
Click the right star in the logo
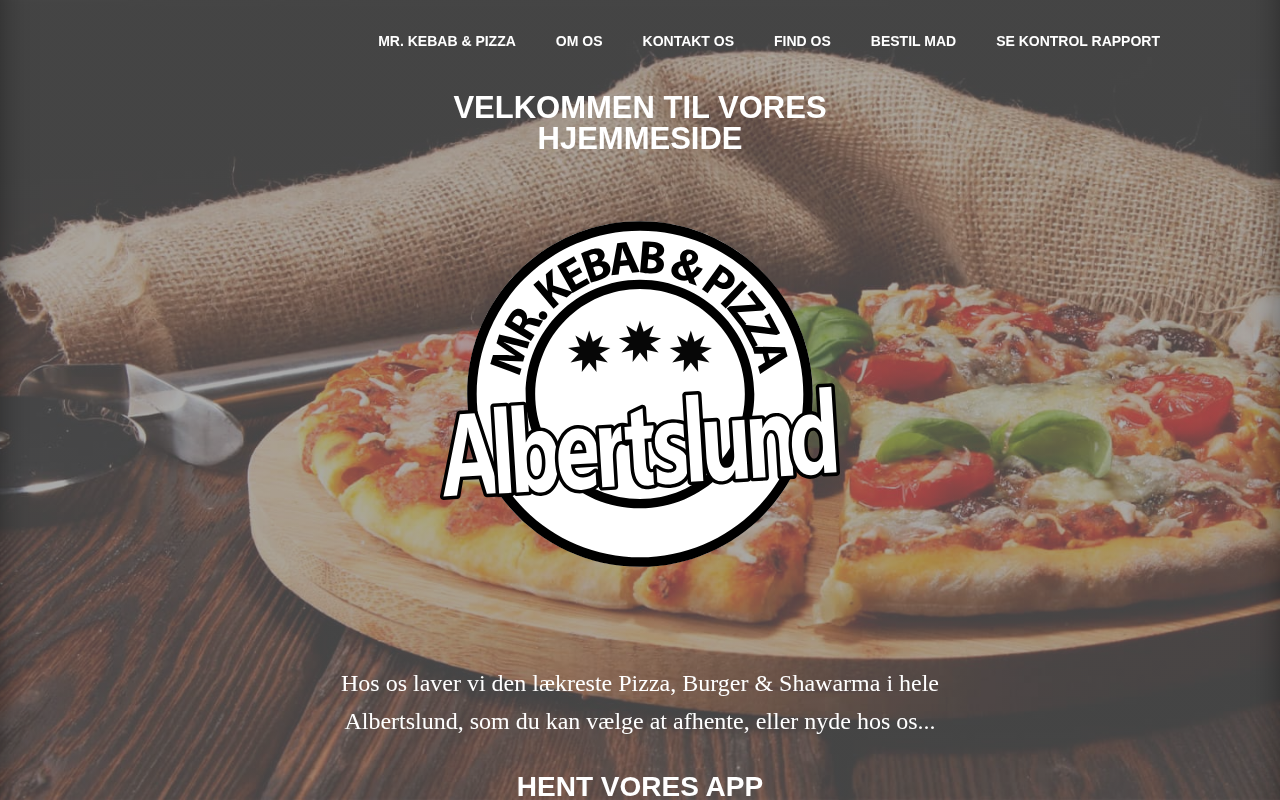pos(691,352)
